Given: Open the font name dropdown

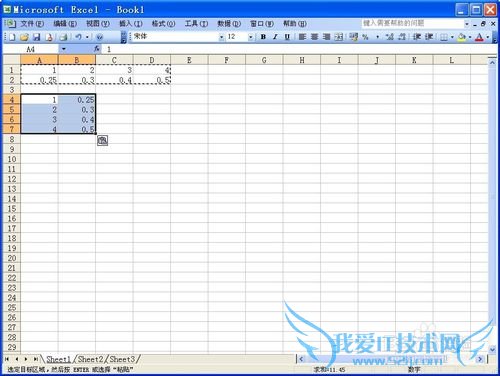Looking at the screenshot, I should tap(221, 37).
